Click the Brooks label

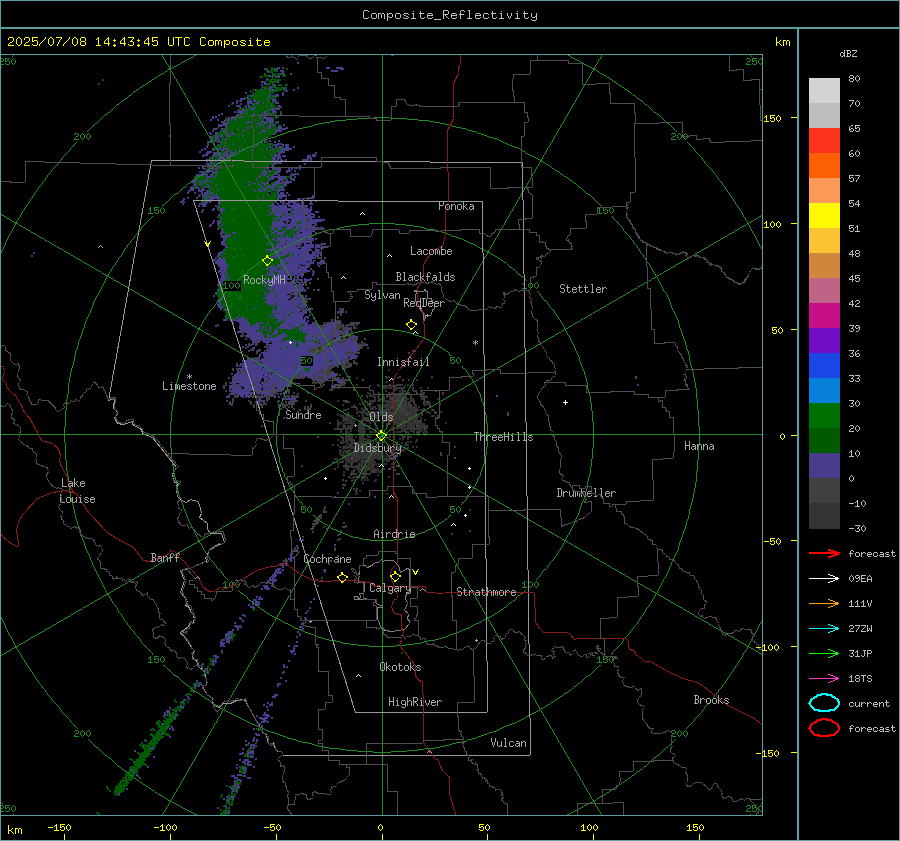[x=711, y=700]
